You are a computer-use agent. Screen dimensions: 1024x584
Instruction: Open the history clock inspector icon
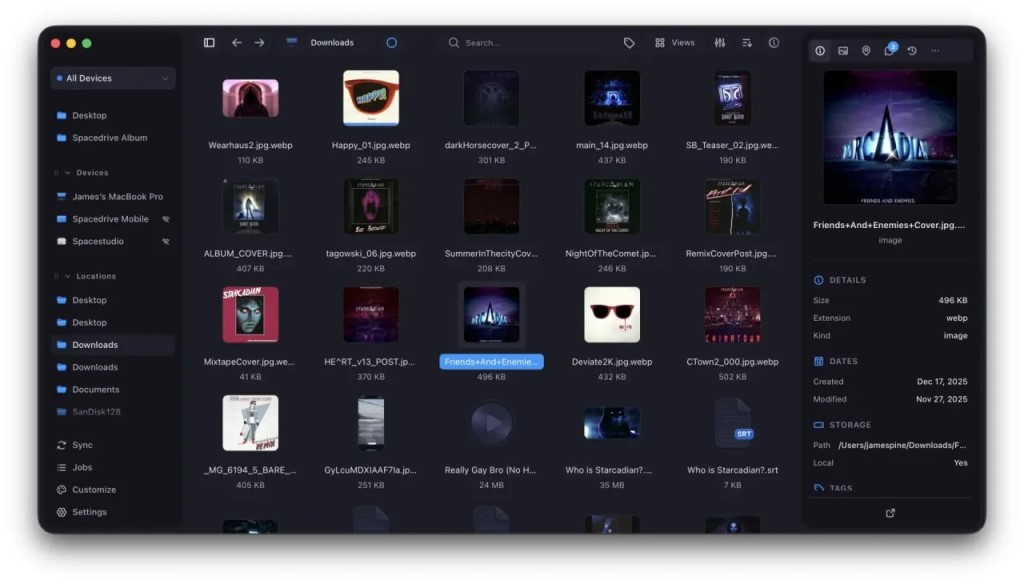pyautogui.click(x=912, y=50)
